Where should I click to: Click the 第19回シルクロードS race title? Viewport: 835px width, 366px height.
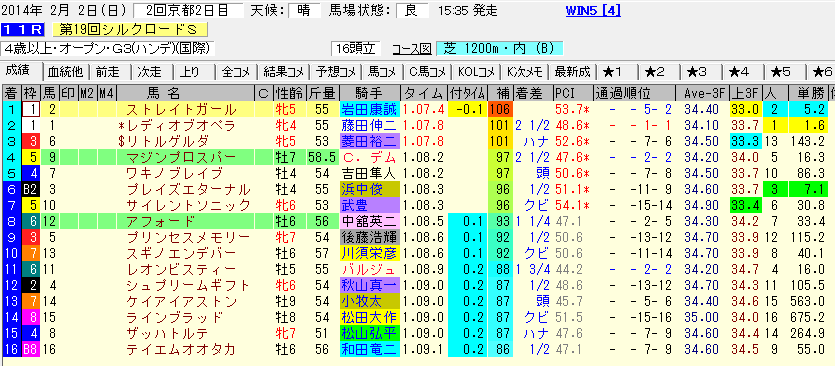tap(130, 29)
